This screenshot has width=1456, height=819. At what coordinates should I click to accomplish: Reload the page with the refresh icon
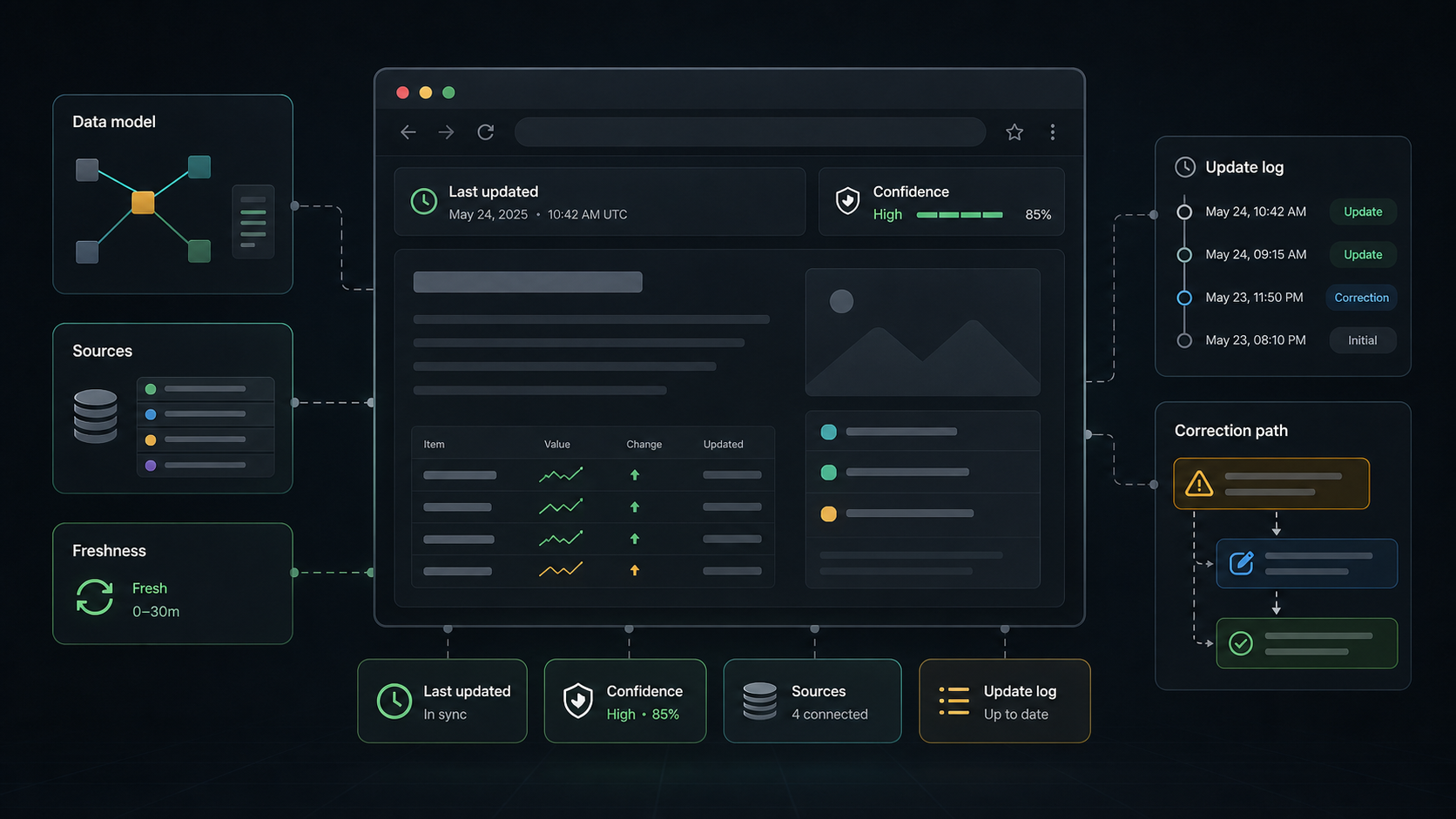pos(486,132)
